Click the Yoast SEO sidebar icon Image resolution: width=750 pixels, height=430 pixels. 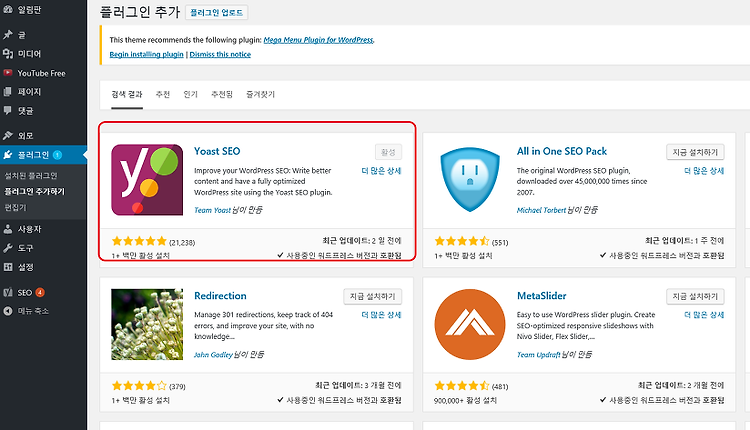8,292
